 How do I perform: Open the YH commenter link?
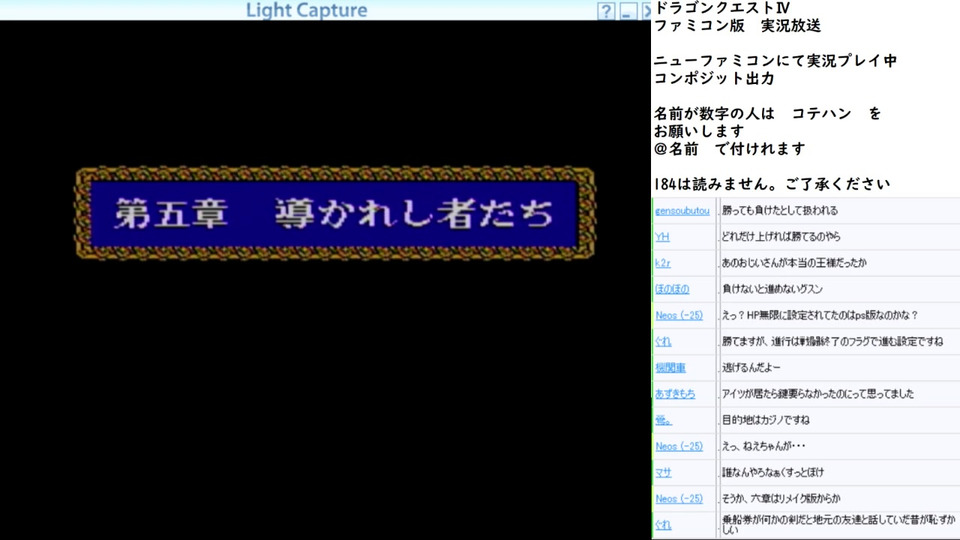coord(662,237)
